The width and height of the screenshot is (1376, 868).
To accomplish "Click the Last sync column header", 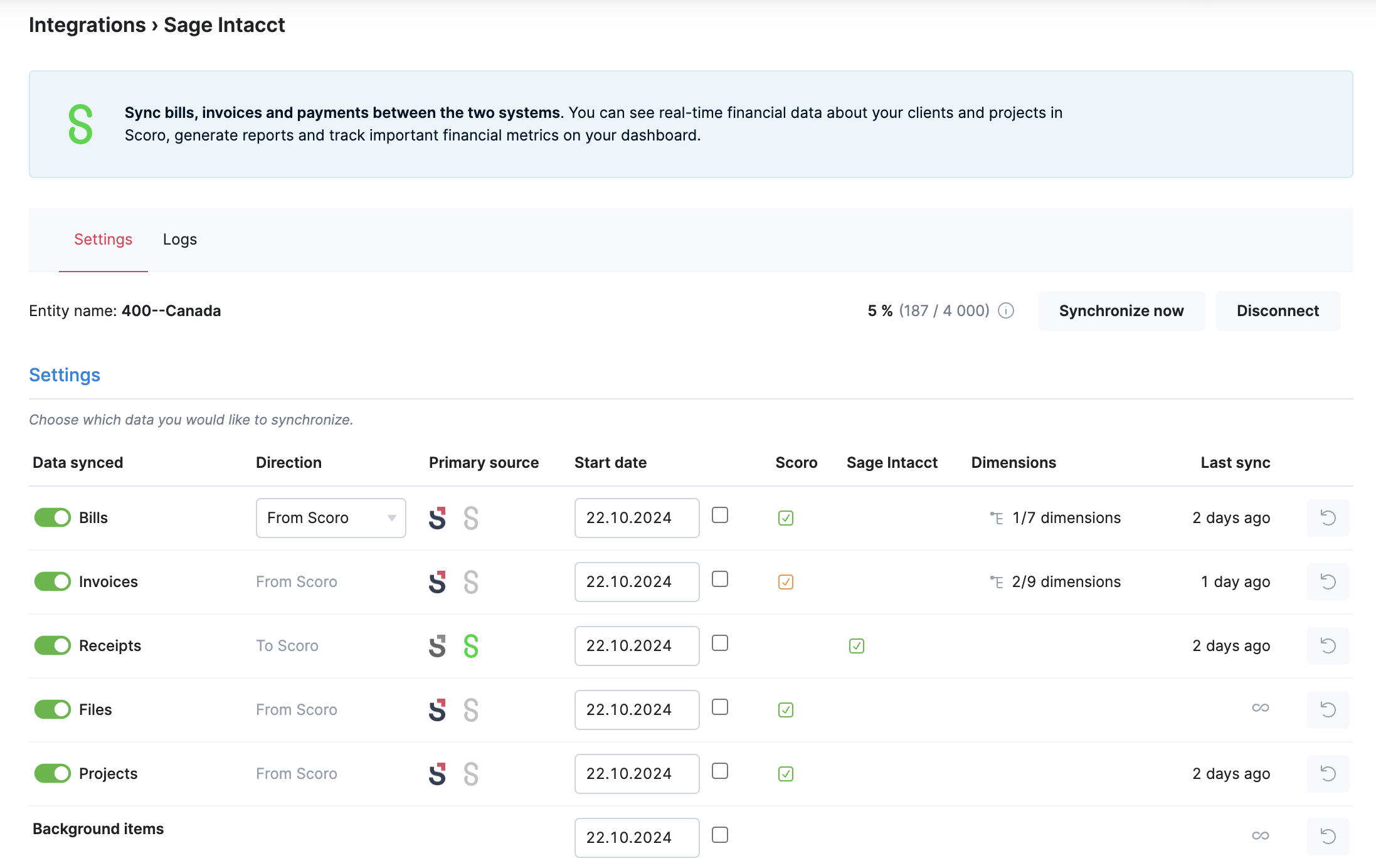I will tap(1236, 463).
